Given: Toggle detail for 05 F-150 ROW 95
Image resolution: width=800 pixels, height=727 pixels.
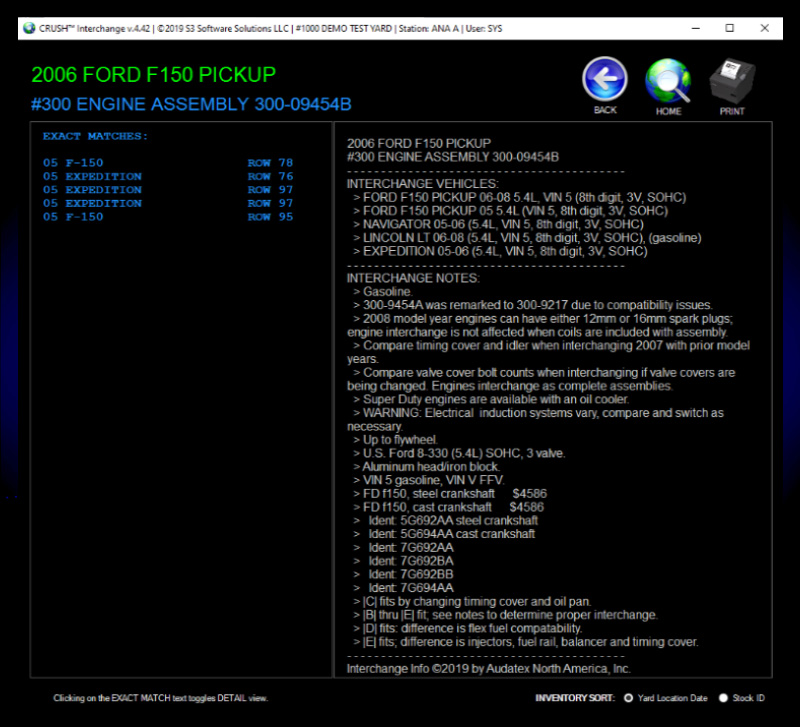Looking at the screenshot, I should click(x=168, y=217).
